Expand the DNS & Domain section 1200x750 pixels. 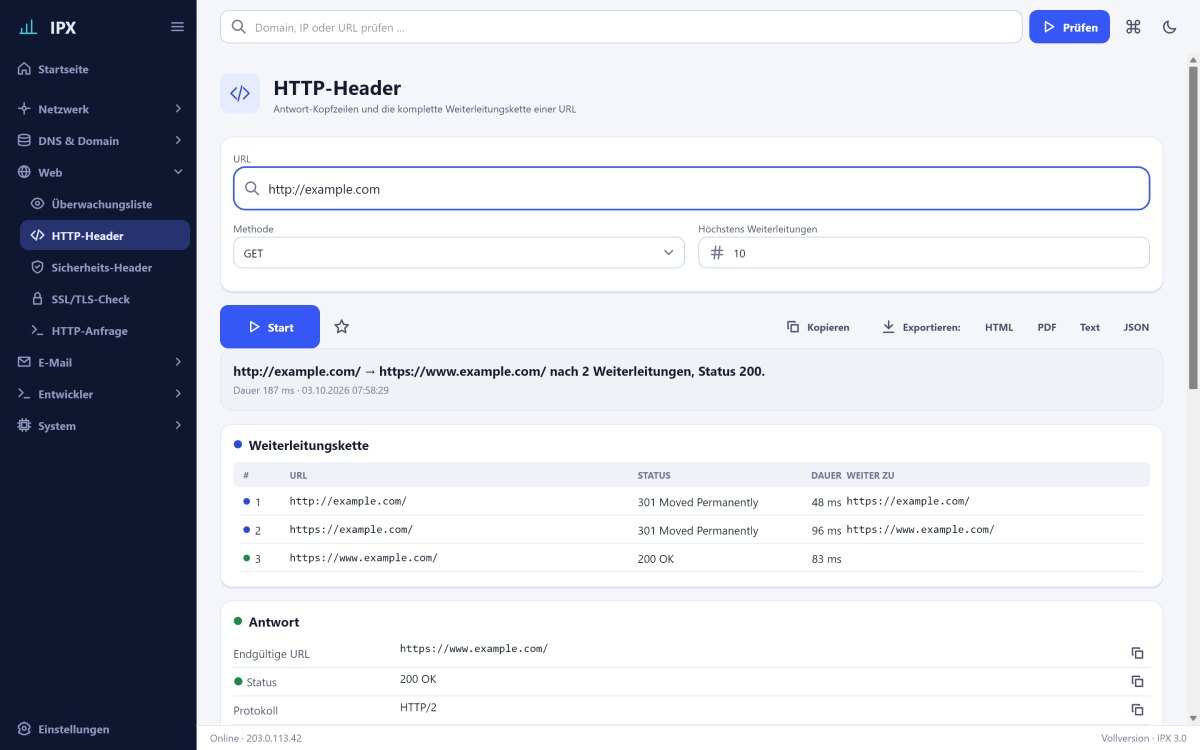[x=98, y=140]
